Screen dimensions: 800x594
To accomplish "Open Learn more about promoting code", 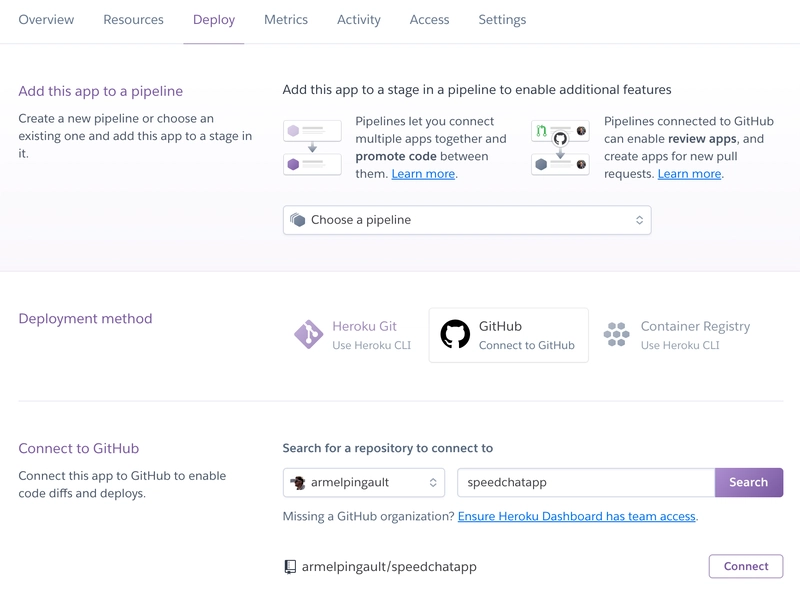I will pyautogui.click(x=423, y=174).
